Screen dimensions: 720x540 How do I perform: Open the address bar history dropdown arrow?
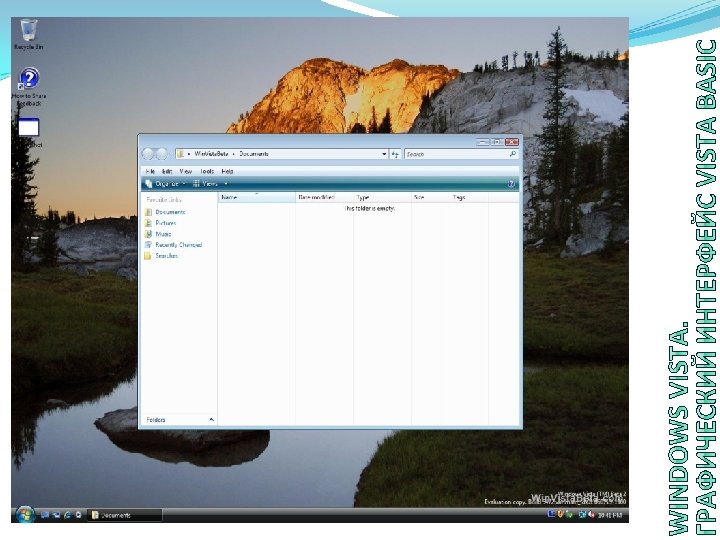point(384,154)
